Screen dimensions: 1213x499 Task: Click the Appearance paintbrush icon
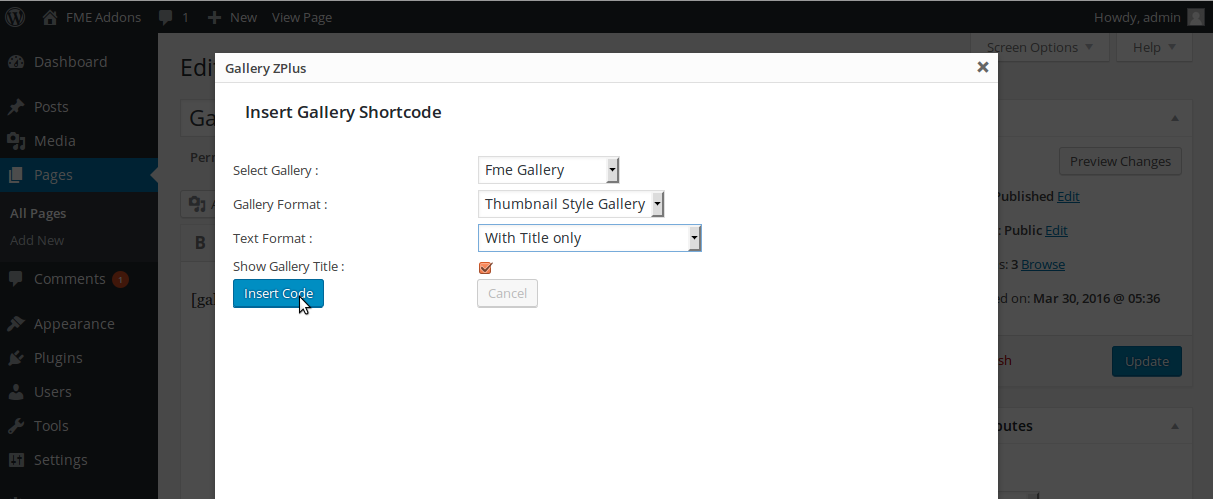pos(16,324)
